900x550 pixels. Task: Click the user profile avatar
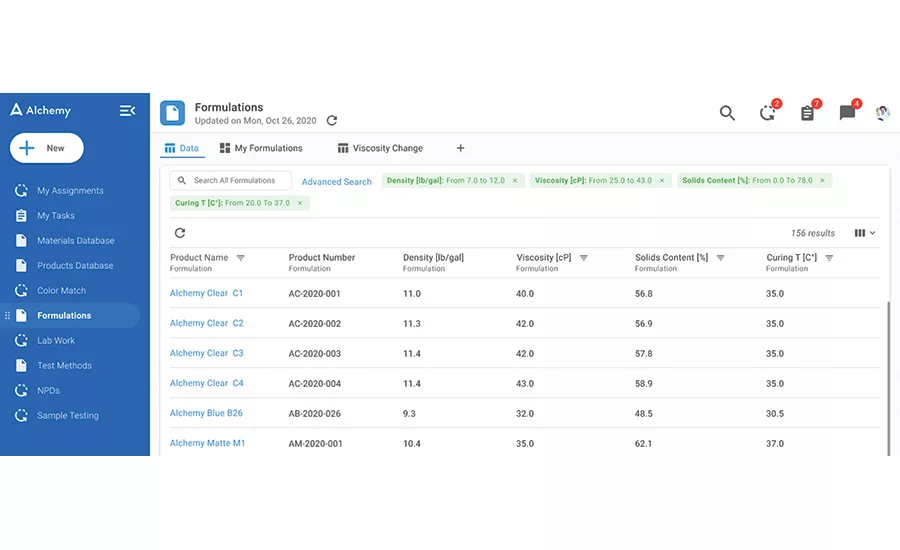[x=882, y=113]
